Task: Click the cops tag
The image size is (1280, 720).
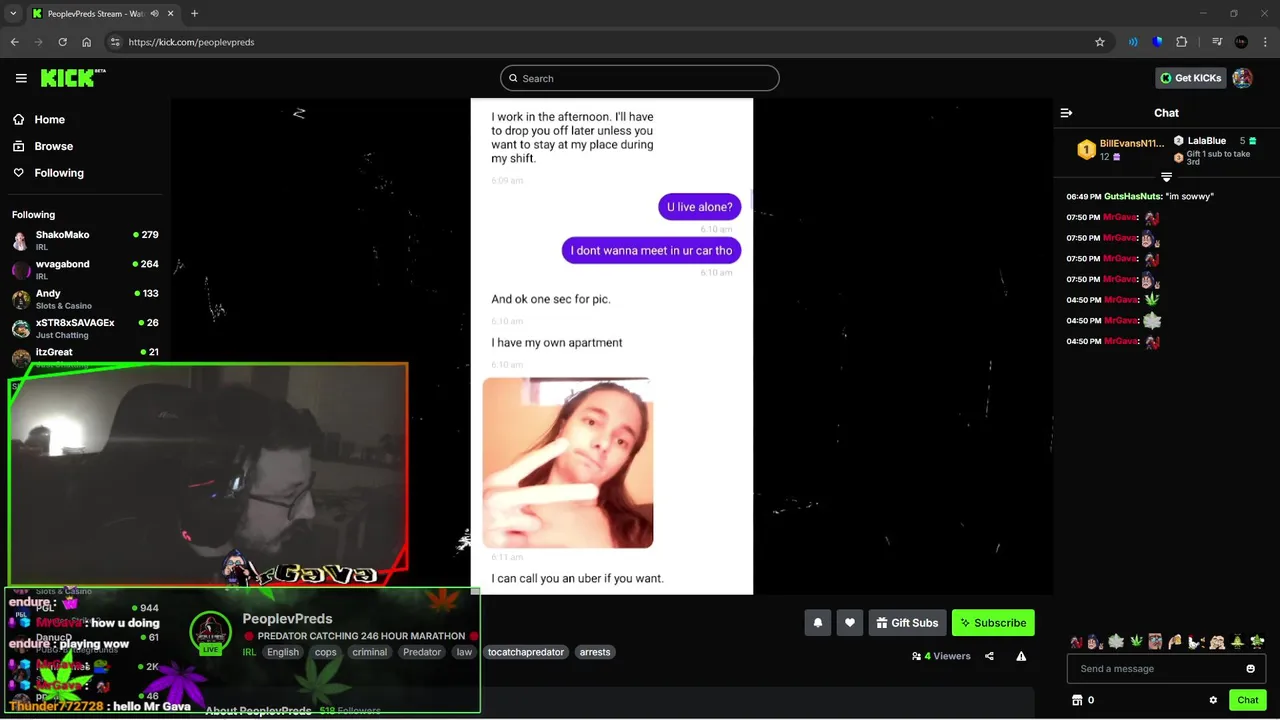Action: [326, 652]
